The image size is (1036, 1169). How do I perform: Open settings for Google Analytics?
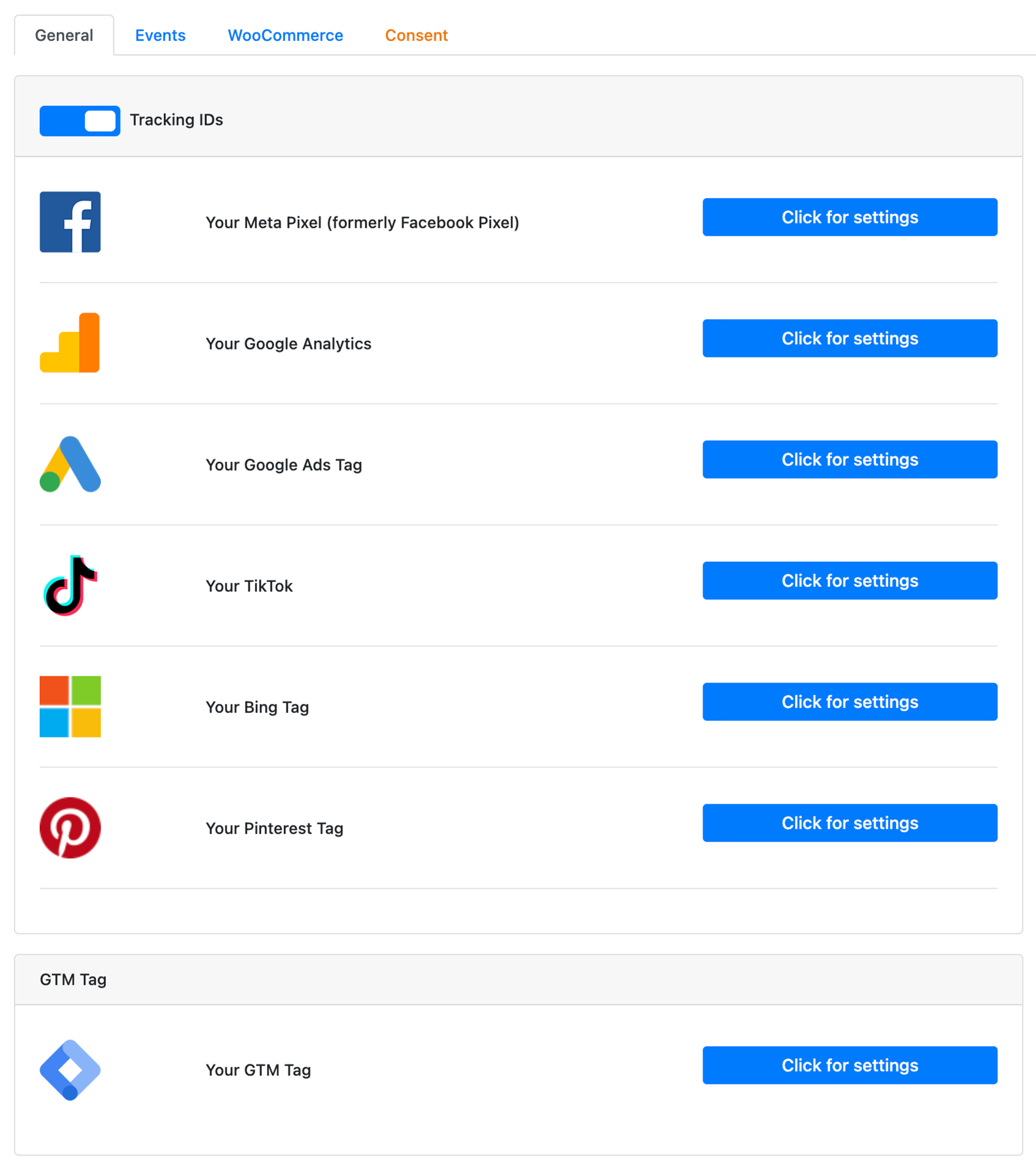(x=849, y=338)
